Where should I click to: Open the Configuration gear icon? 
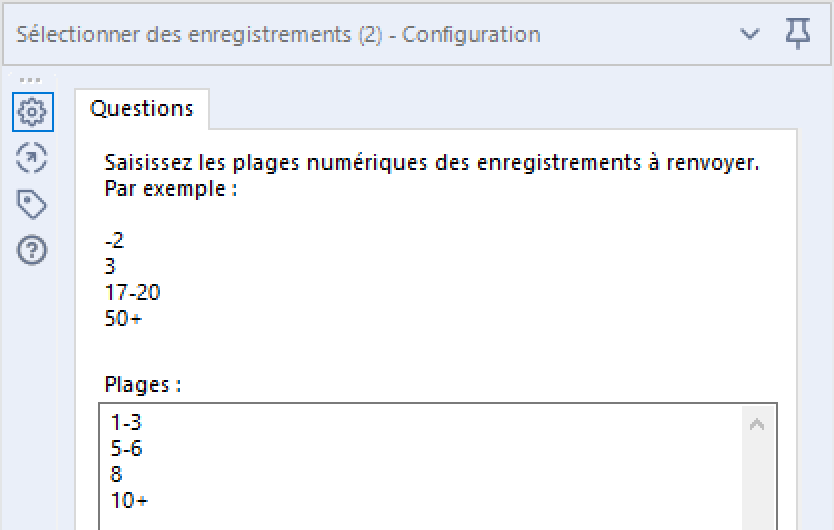point(32,112)
